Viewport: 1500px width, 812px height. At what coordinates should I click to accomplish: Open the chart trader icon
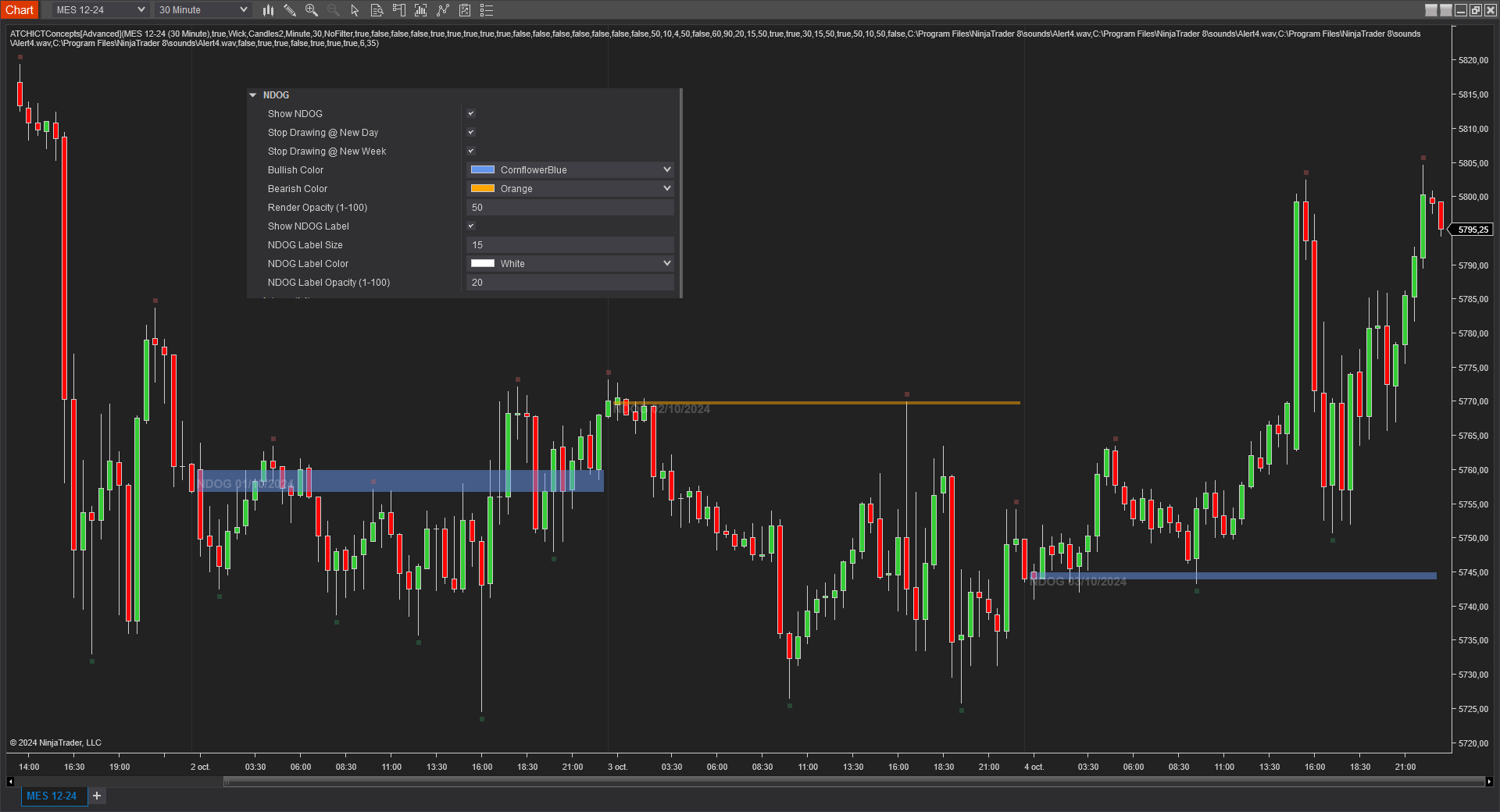[x=398, y=10]
